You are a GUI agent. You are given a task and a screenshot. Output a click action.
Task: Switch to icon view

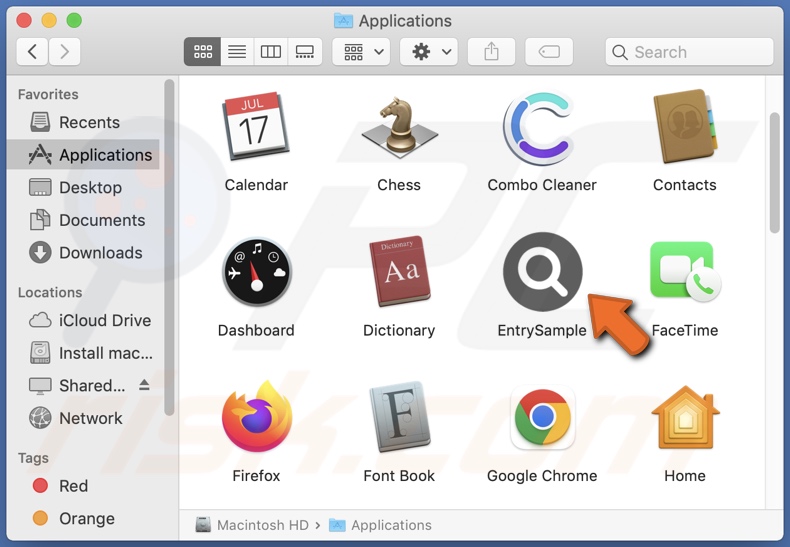point(203,51)
